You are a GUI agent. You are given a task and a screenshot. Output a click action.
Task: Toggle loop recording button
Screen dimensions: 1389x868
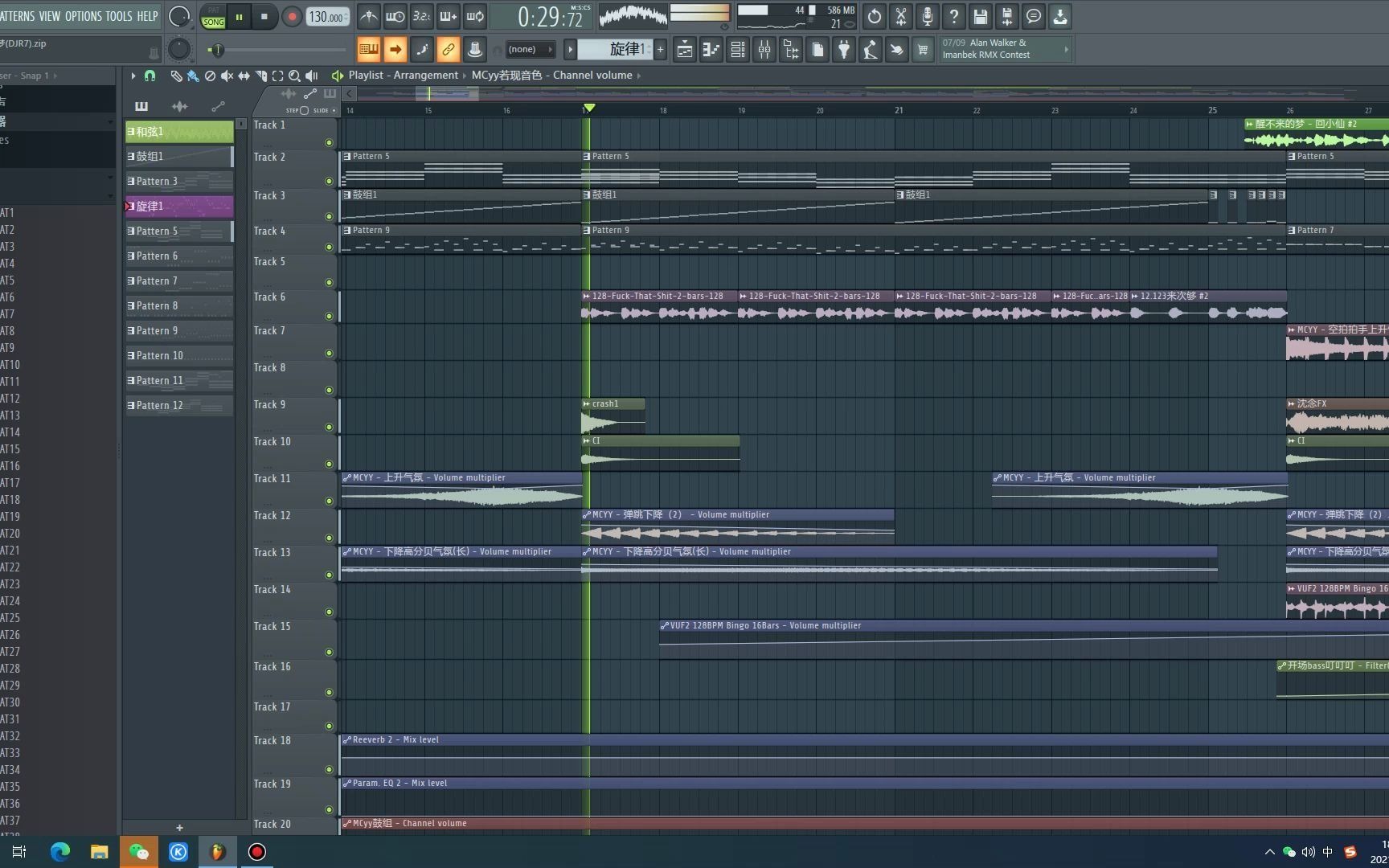(x=474, y=16)
